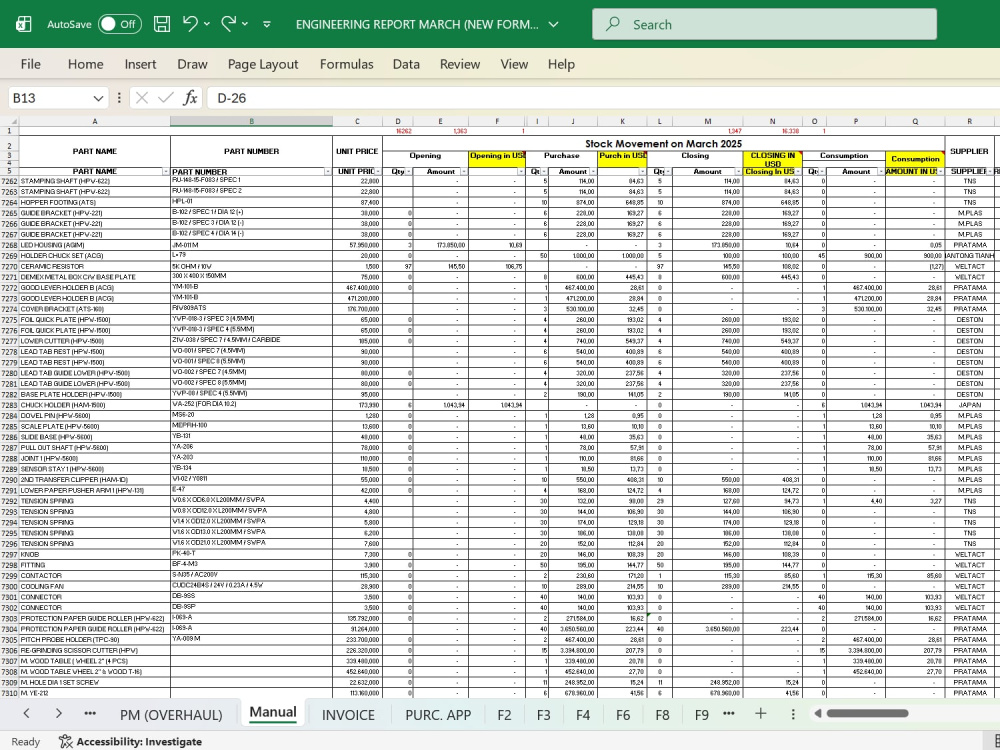1000x750 pixels.
Task: Open PART NAME column filter dropdown
Action: click(x=166, y=172)
